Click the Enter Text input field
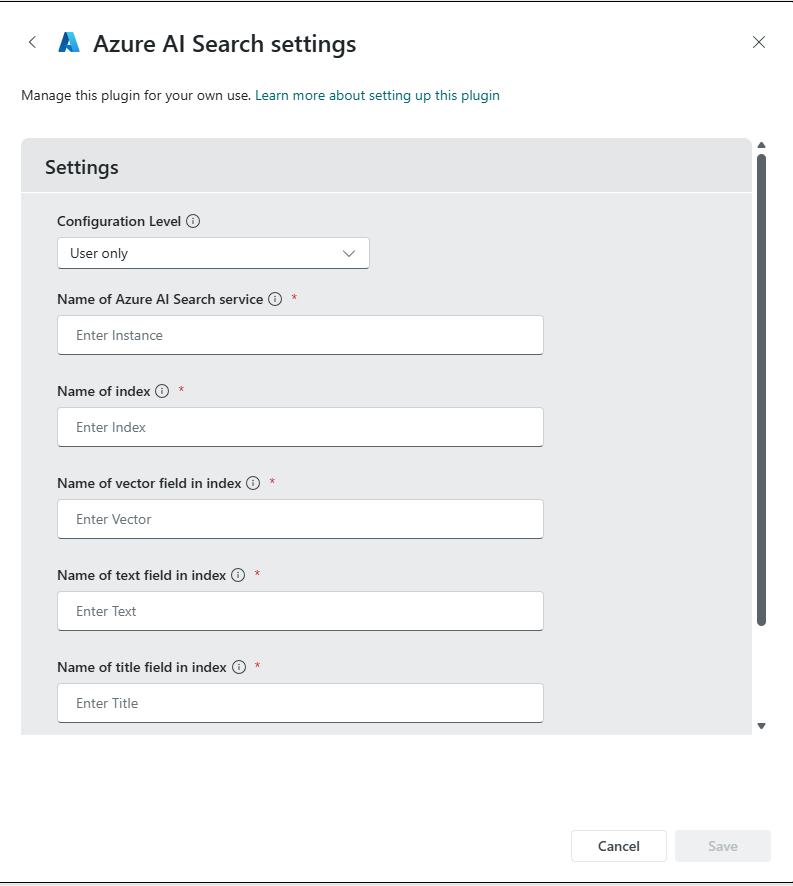The height and width of the screenshot is (886, 793). pyautogui.click(x=300, y=611)
